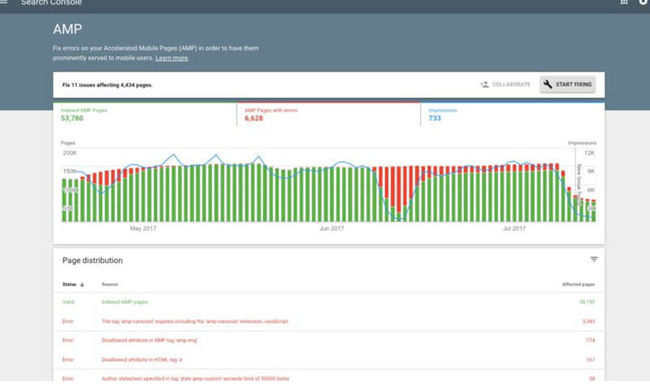Click the 'Fix 11 issues affecting 4,434 pages' text
The width and height of the screenshot is (650, 392).
coord(107,85)
